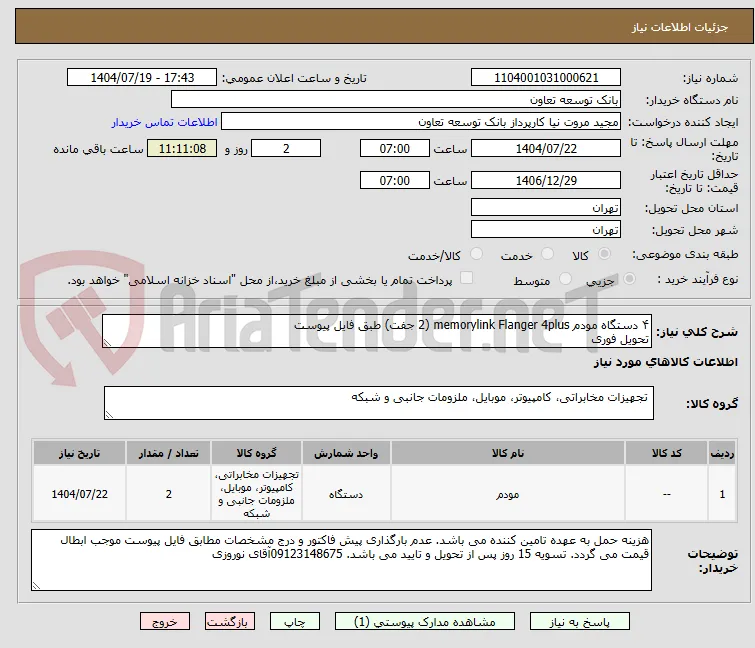Screen dimensions: 755x648
Task: Click the شرح کلی نیاز text area
Action: (x=377, y=331)
